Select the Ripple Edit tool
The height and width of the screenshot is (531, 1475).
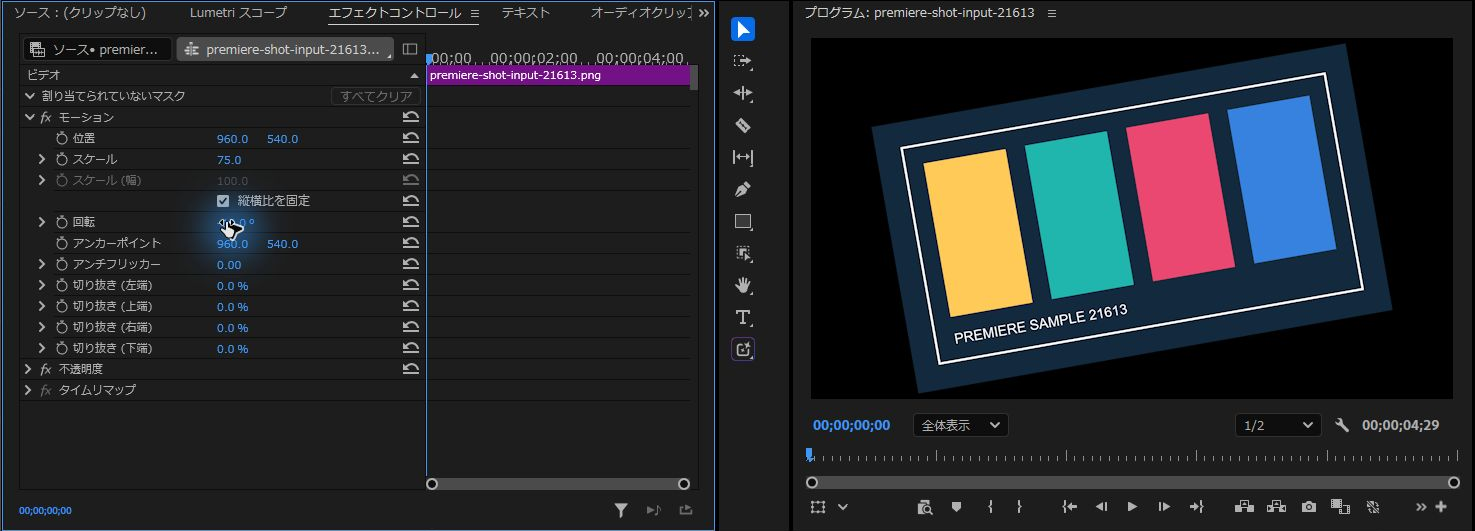point(743,93)
